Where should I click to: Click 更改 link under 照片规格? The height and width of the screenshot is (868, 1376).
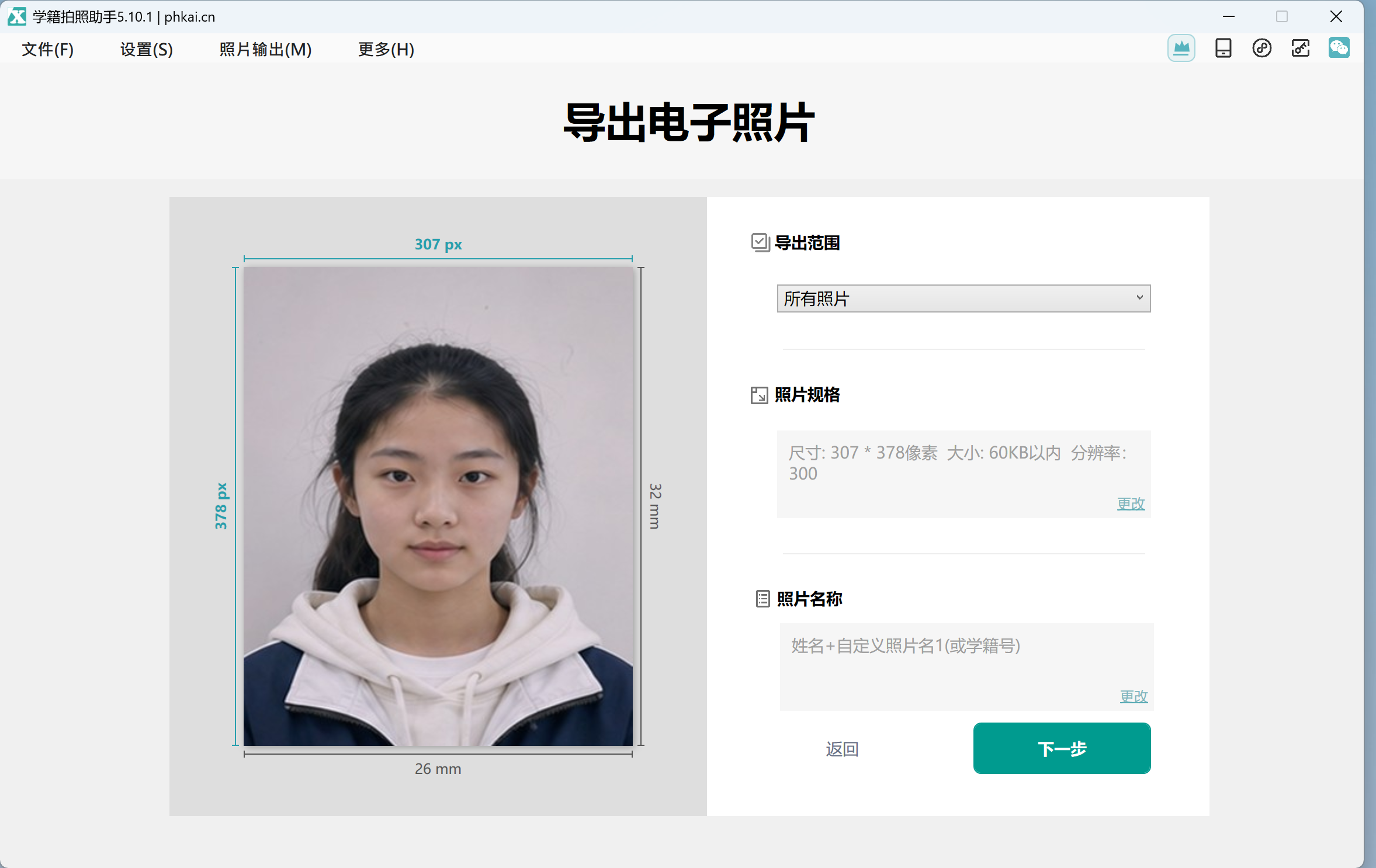(1131, 504)
